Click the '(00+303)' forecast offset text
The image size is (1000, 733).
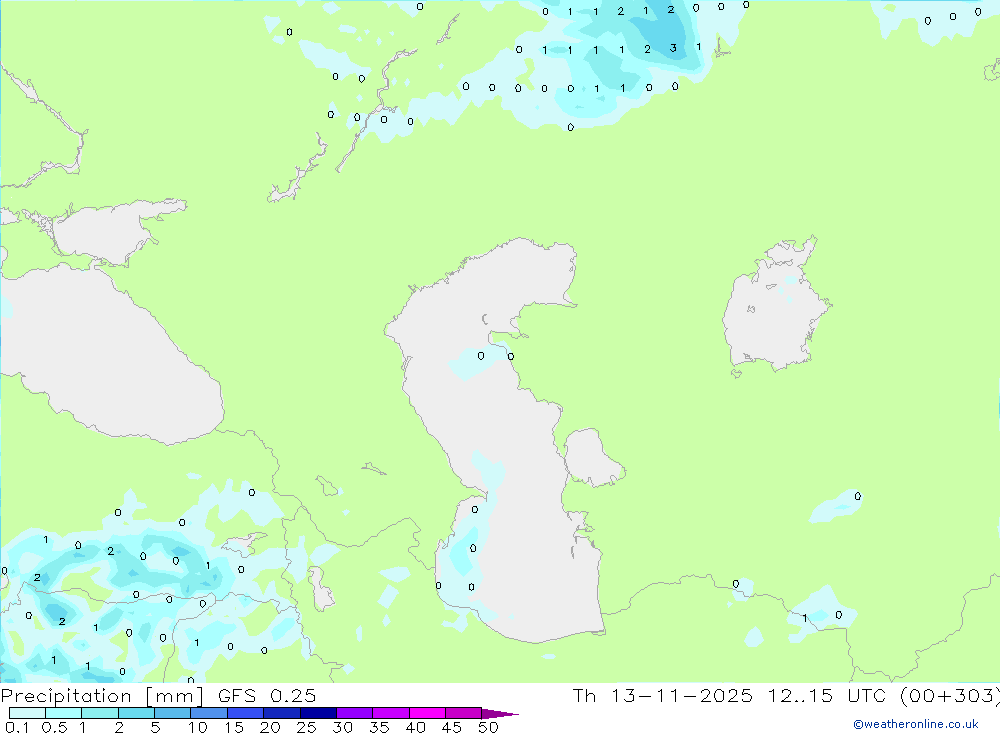tap(949, 696)
